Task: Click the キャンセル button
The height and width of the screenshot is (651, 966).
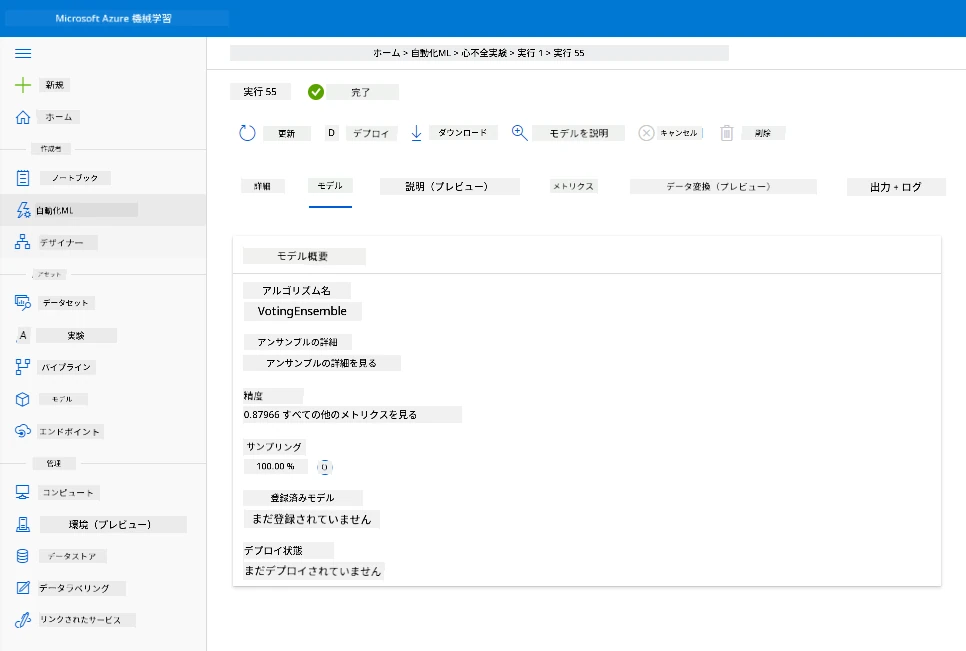Action: (x=679, y=133)
